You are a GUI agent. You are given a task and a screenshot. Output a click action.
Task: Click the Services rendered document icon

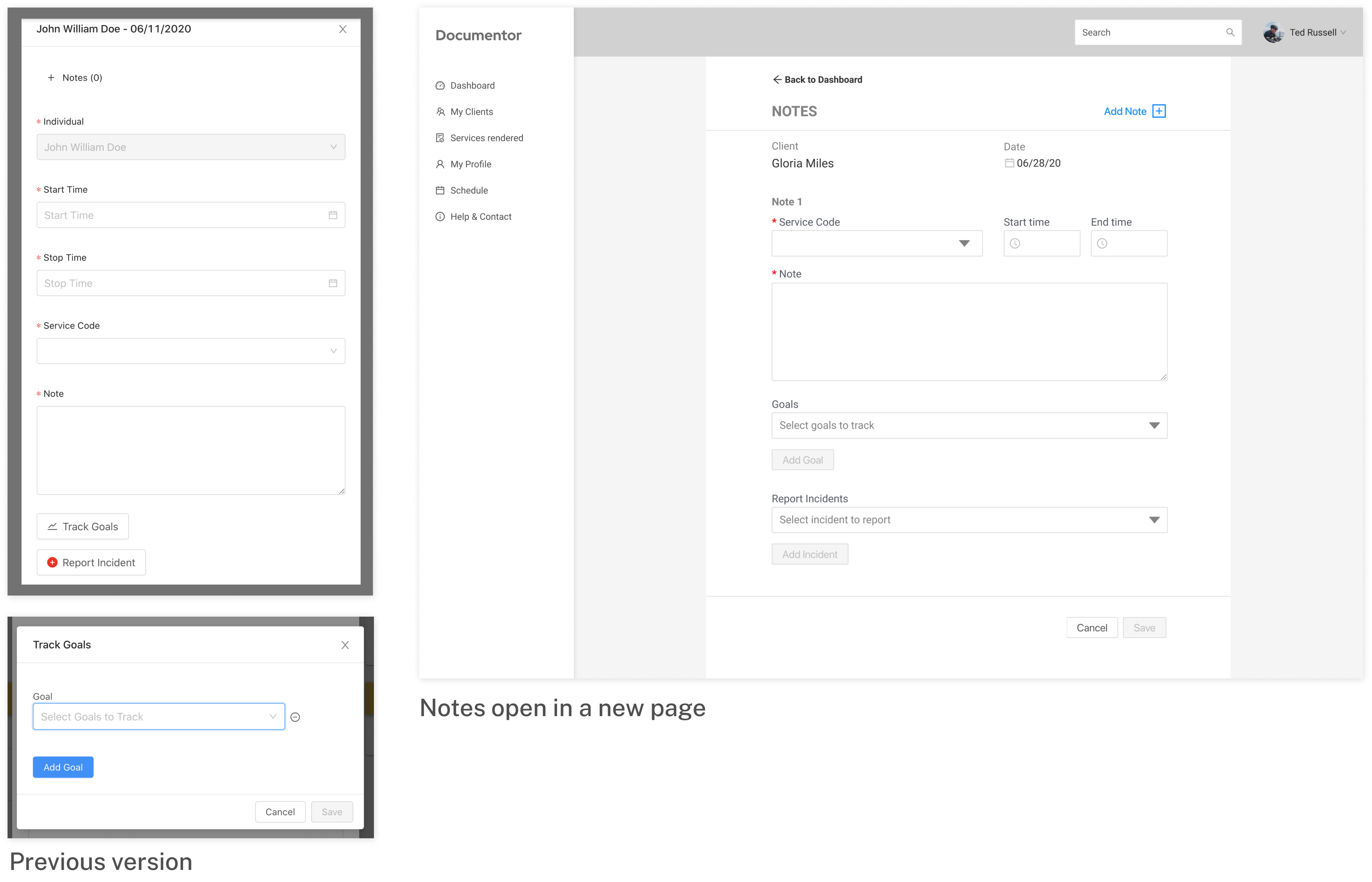pyautogui.click(x=440, y=138)
